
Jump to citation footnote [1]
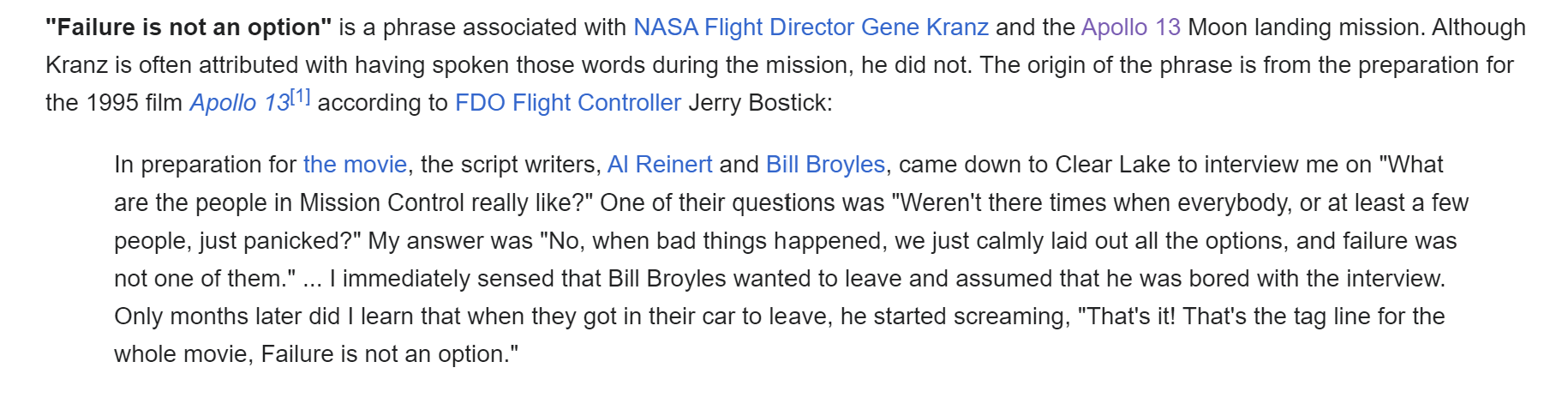(x=300, y=96)
